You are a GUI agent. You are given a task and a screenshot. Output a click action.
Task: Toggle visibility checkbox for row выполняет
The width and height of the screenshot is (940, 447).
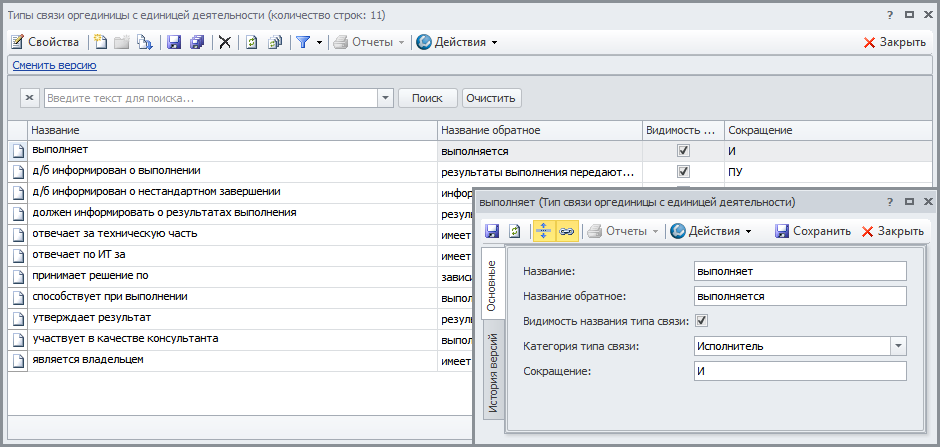(x=684, y=151)
